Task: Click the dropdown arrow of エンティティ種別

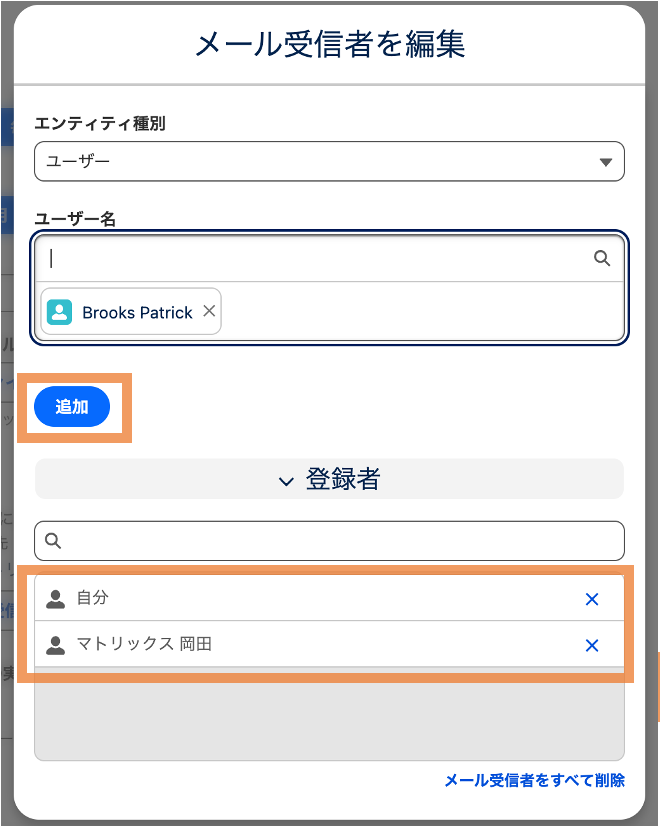Action: point(605,162)
